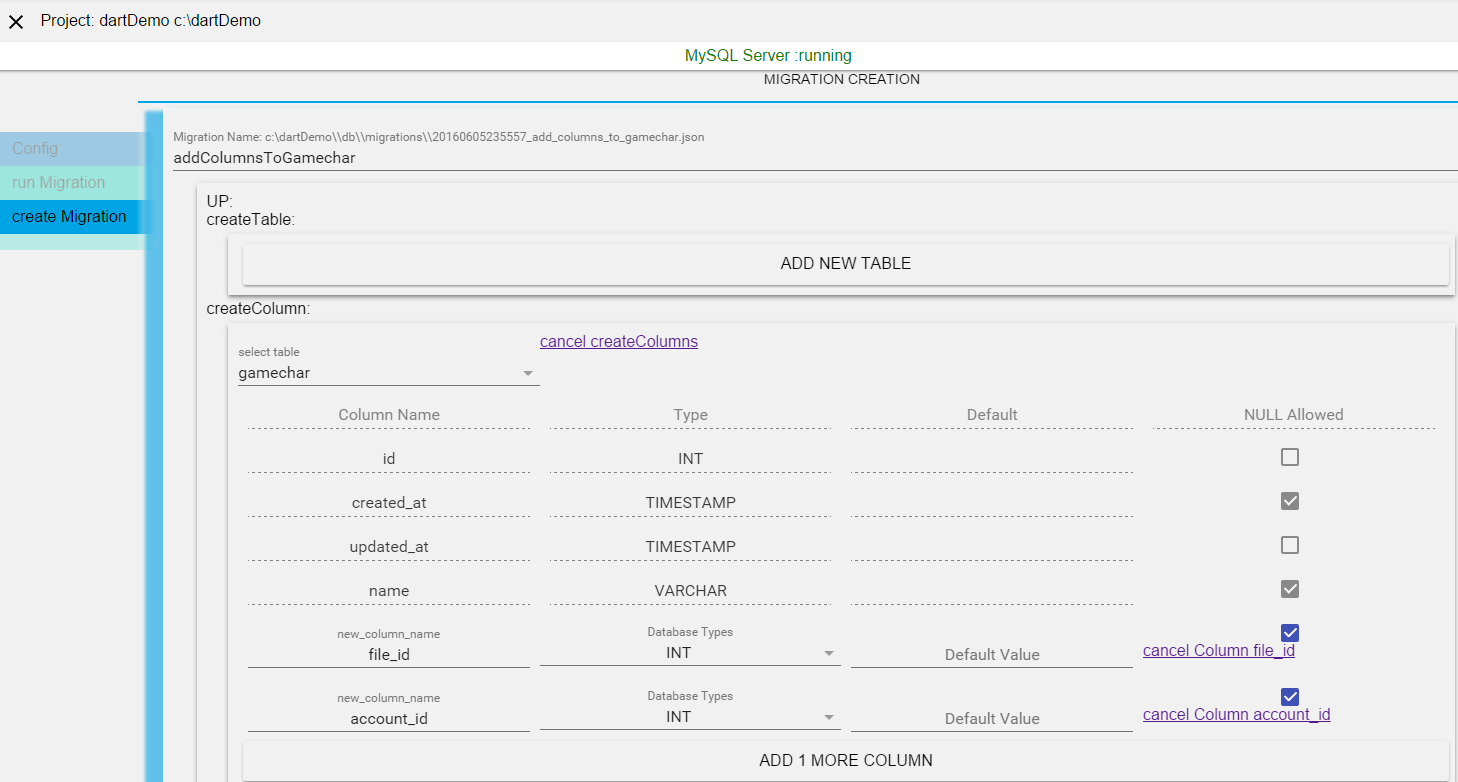Click Default Value field for file_id
The width and height of the screenshot is (1458, 782).
pos(992,655)
